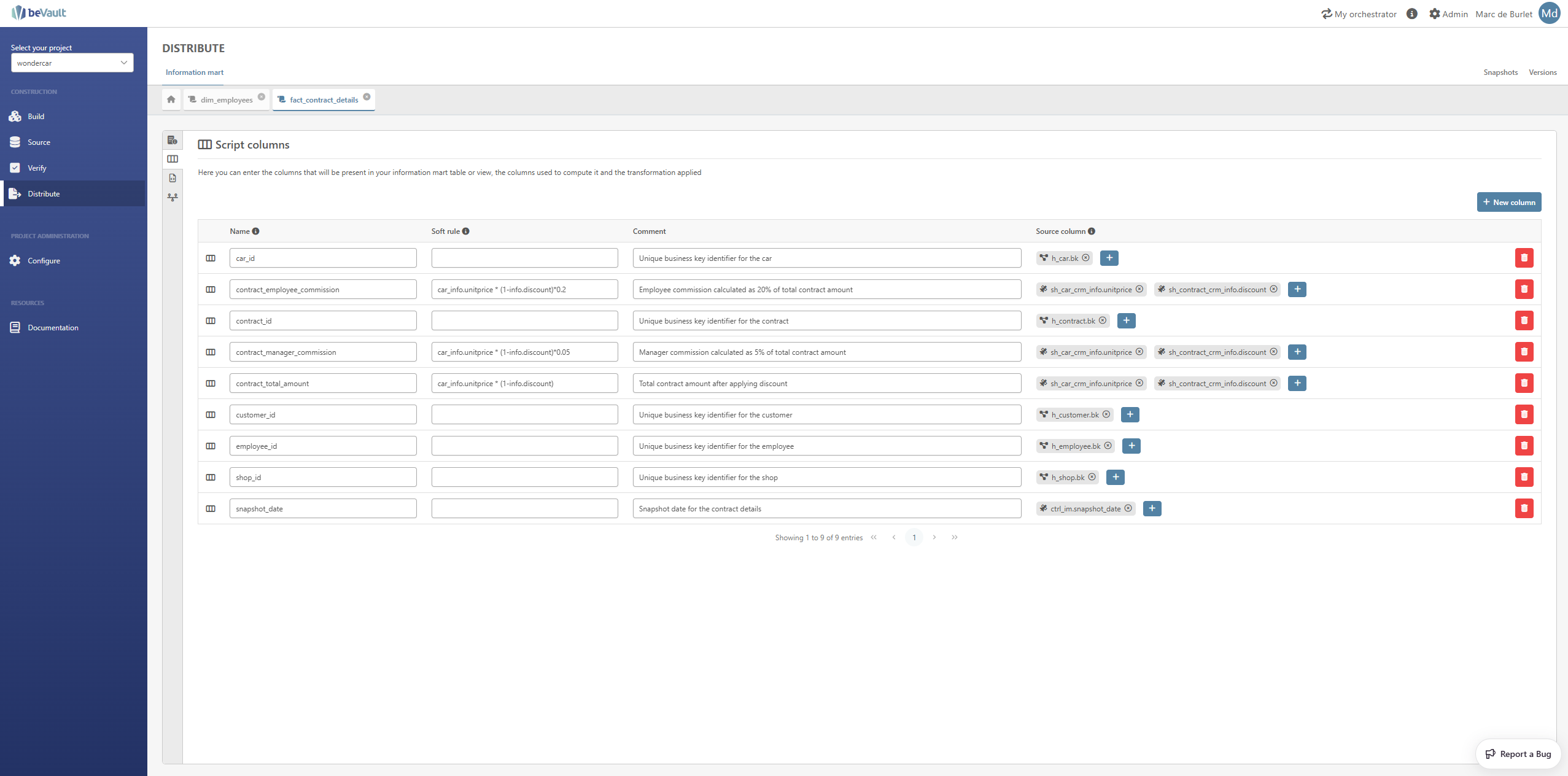Open the hierarchy diagram side icon
Screen dimensions: 1568x776
(x=173, y=197)
